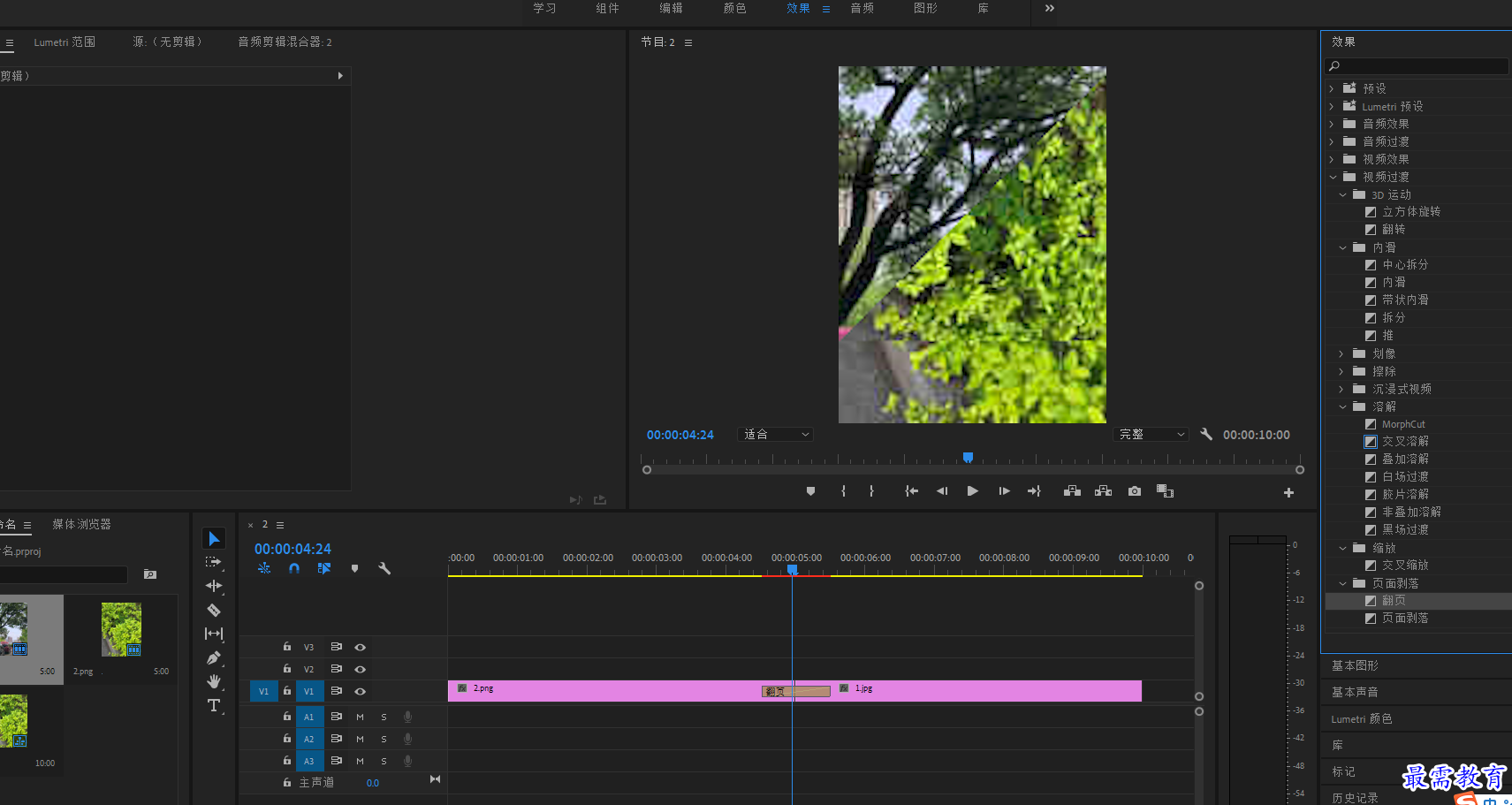The width and height of the screenshot is (1512, 805).
Task: Mute audio track A2
Action: [x=360, y=739]
